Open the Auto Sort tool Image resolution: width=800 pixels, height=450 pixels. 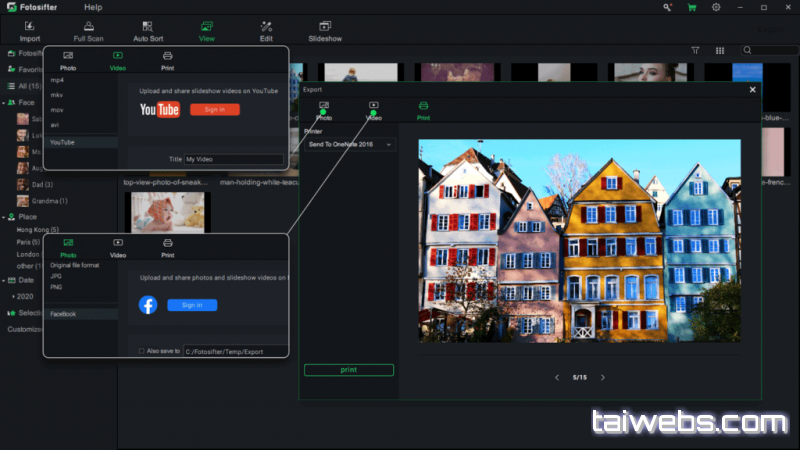[148, 29]
